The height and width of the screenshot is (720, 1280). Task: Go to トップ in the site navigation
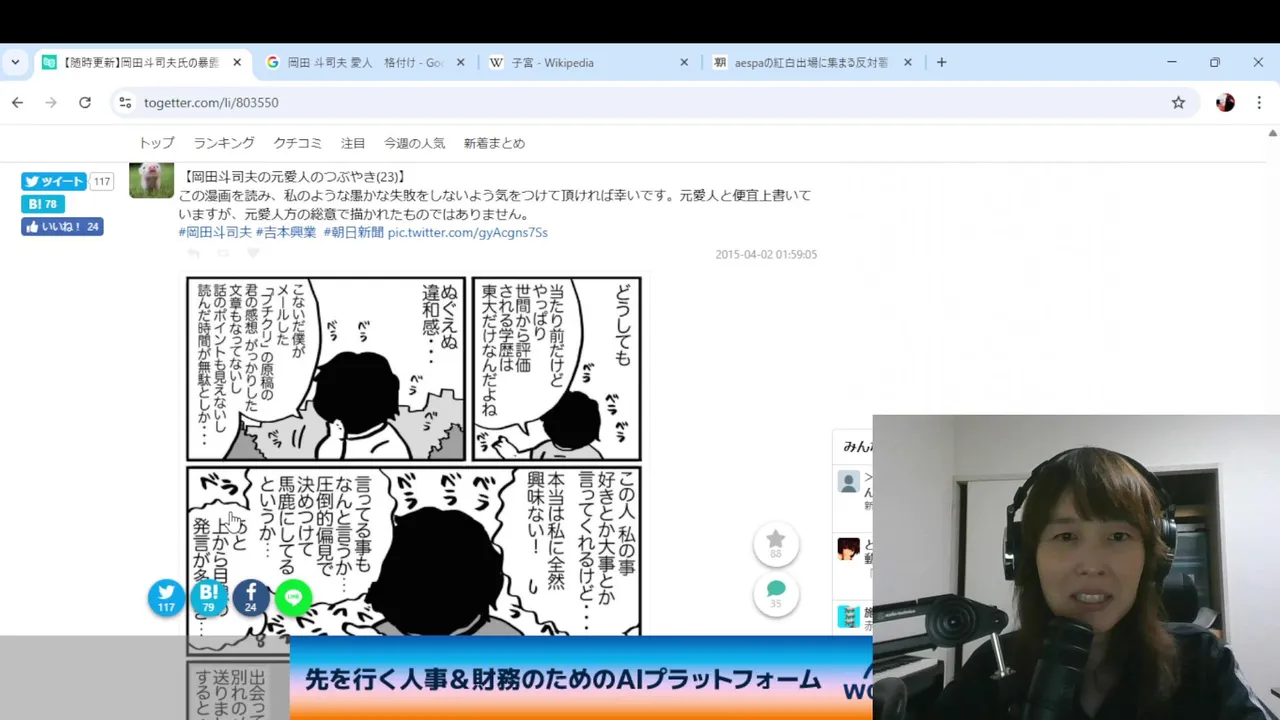click(x=156, y=143)
